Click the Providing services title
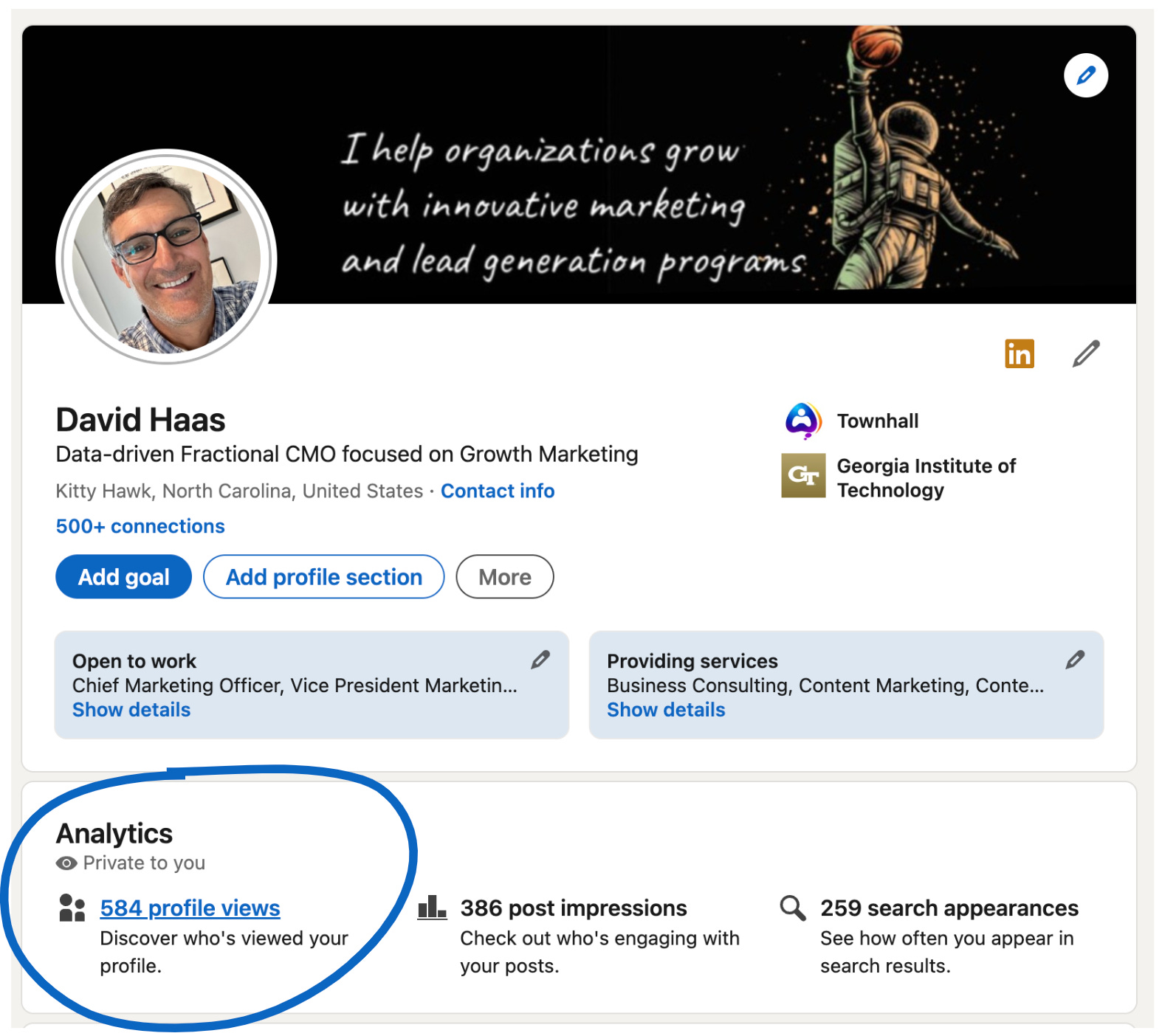The image size is (1162, 1036). tap(692, 661)
